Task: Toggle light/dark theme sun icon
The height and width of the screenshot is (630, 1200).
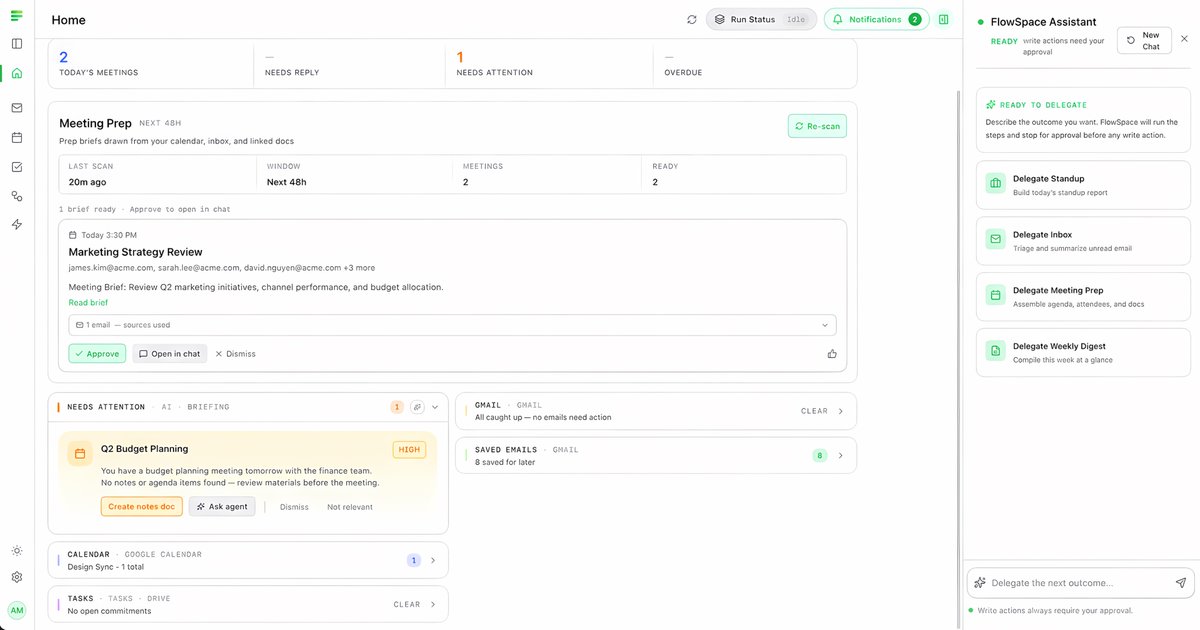Action: [x=17, y=551]
